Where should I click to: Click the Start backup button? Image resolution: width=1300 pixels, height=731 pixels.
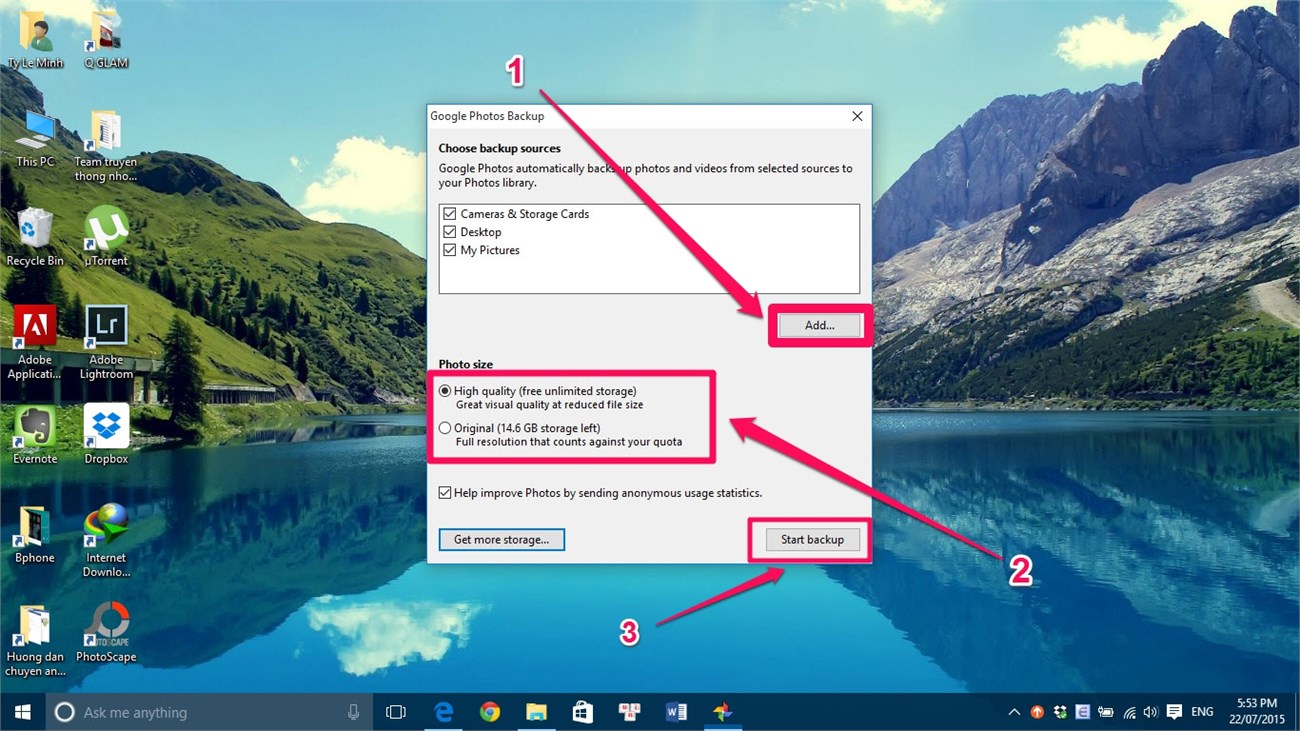coord(812,539)
